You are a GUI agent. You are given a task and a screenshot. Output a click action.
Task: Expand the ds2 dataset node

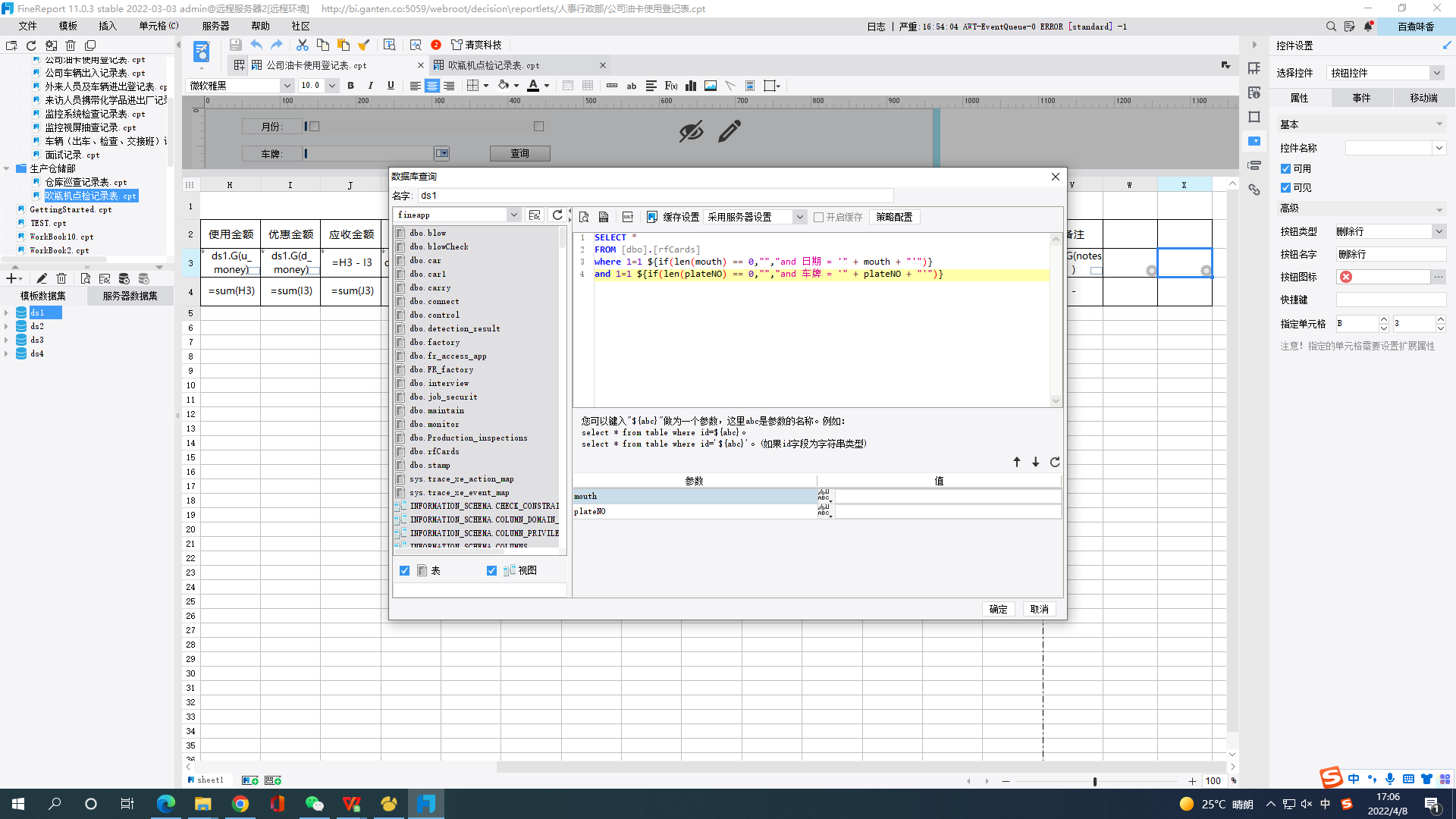tap(7, 327)
